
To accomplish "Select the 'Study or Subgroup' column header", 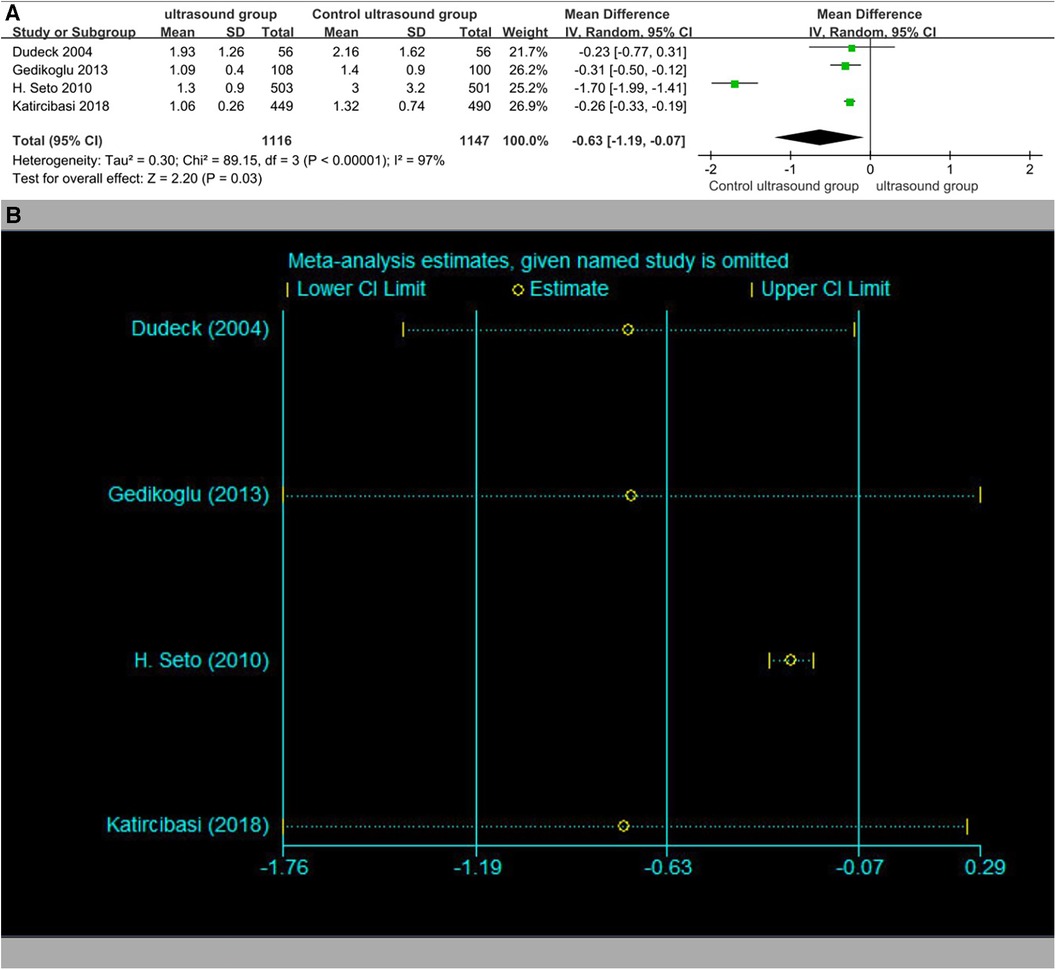I will pos(74,32).
